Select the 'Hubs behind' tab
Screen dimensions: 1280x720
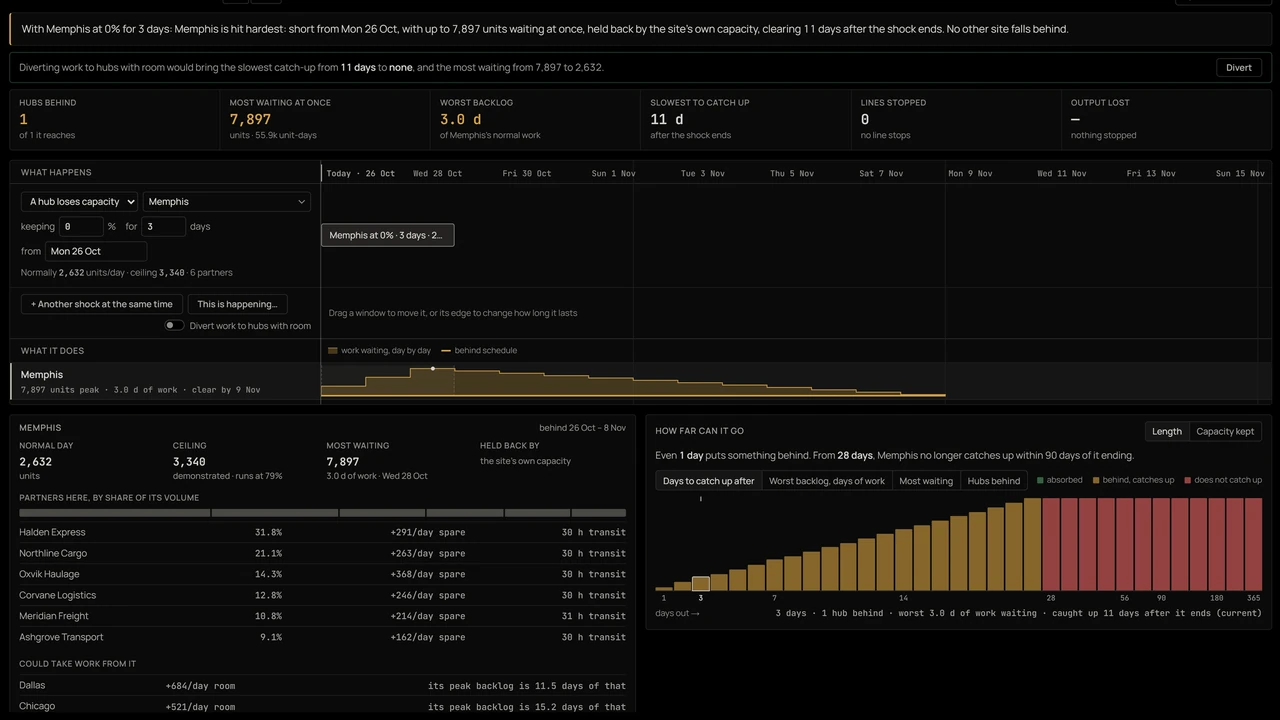994,481
